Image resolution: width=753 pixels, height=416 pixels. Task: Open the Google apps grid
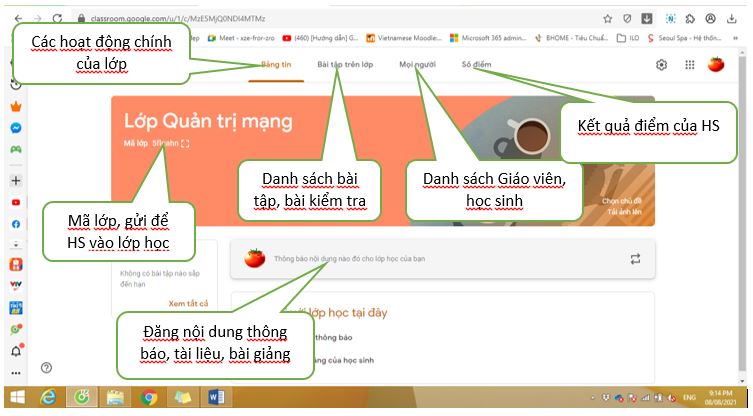[x=689, y=65]
